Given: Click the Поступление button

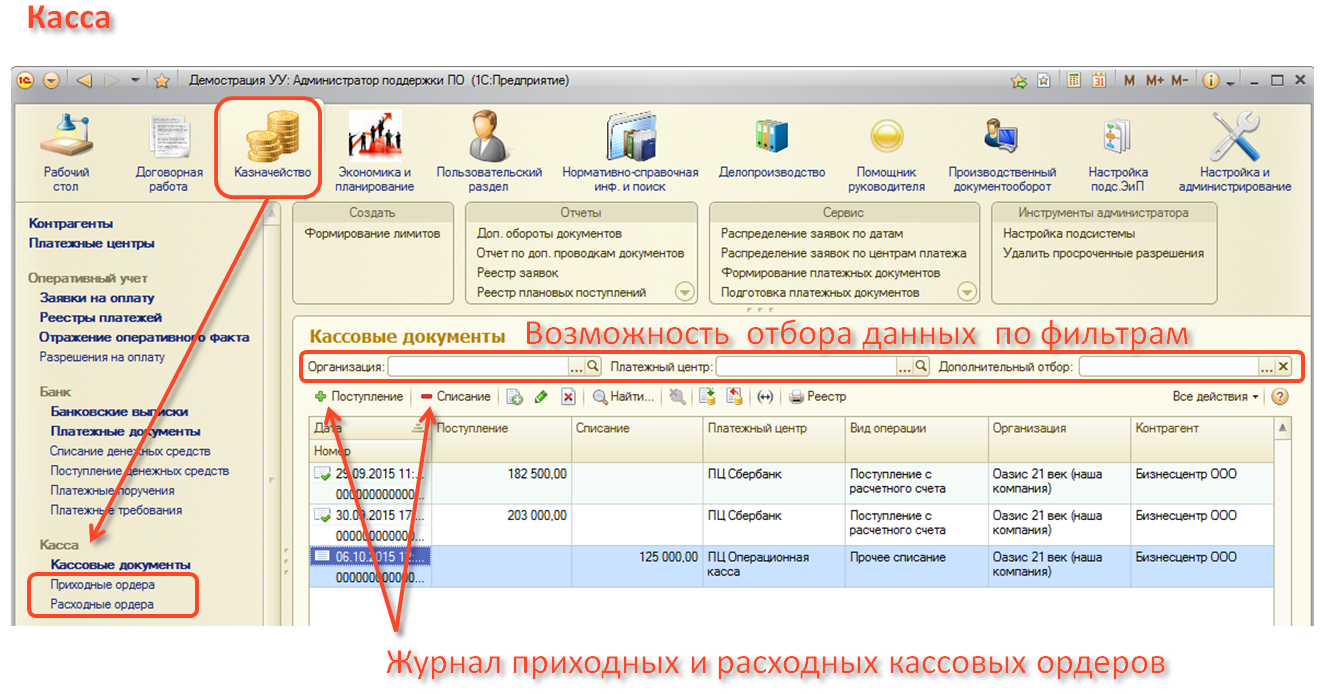Looking at the screenshot, I should pyautogui.click(x=358, y=397).
